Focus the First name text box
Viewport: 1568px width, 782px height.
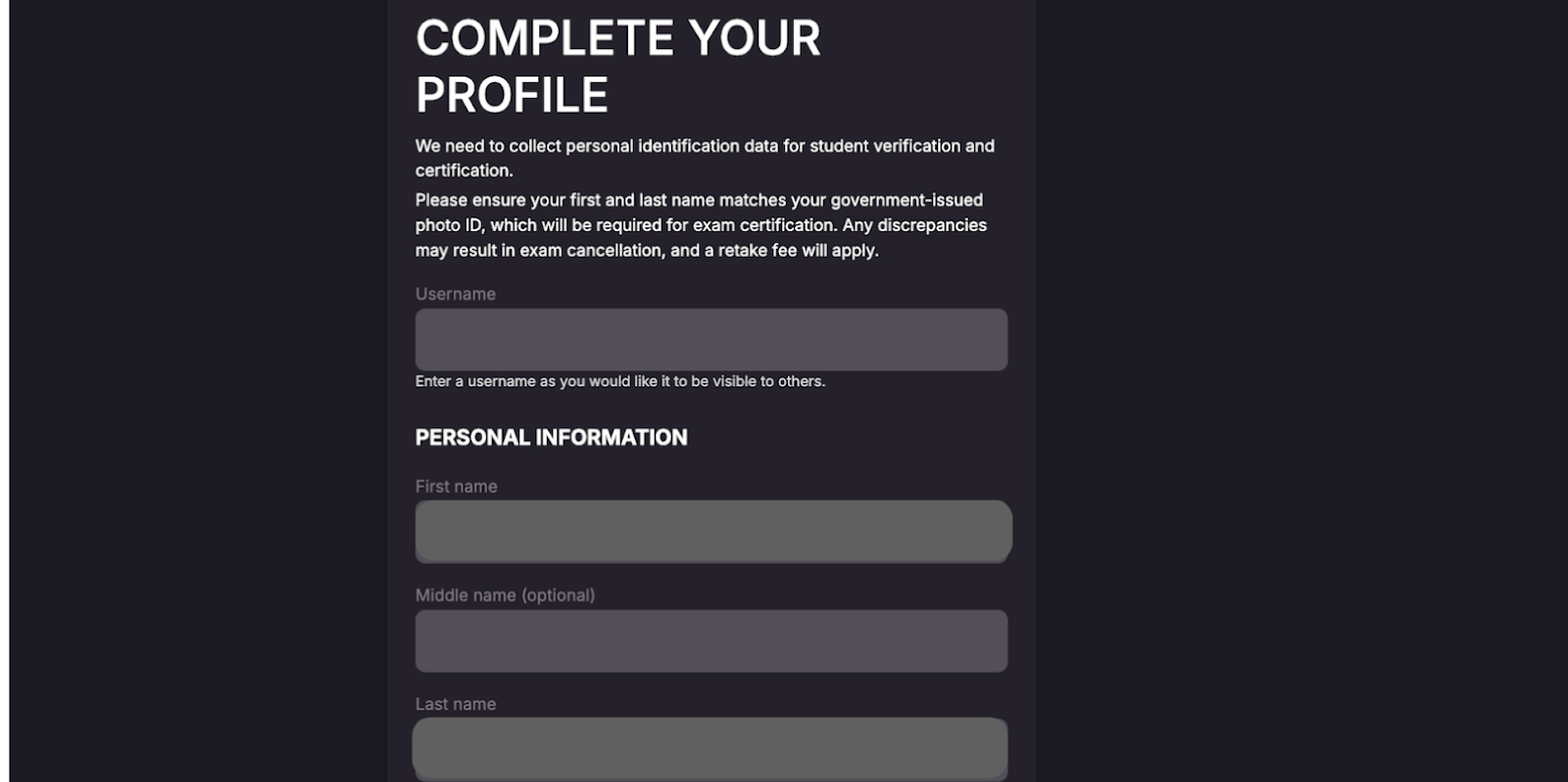click(x=712, y=531)
